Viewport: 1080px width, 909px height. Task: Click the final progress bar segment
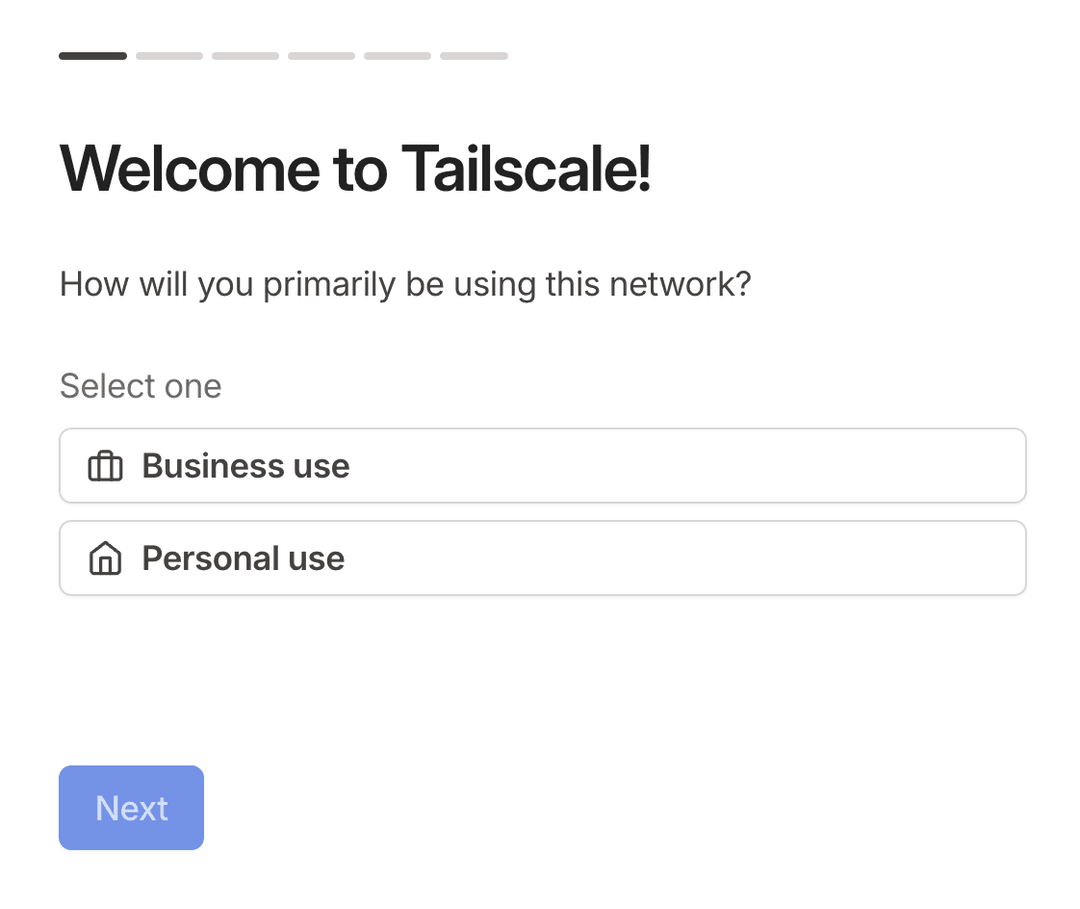(473, 56)
